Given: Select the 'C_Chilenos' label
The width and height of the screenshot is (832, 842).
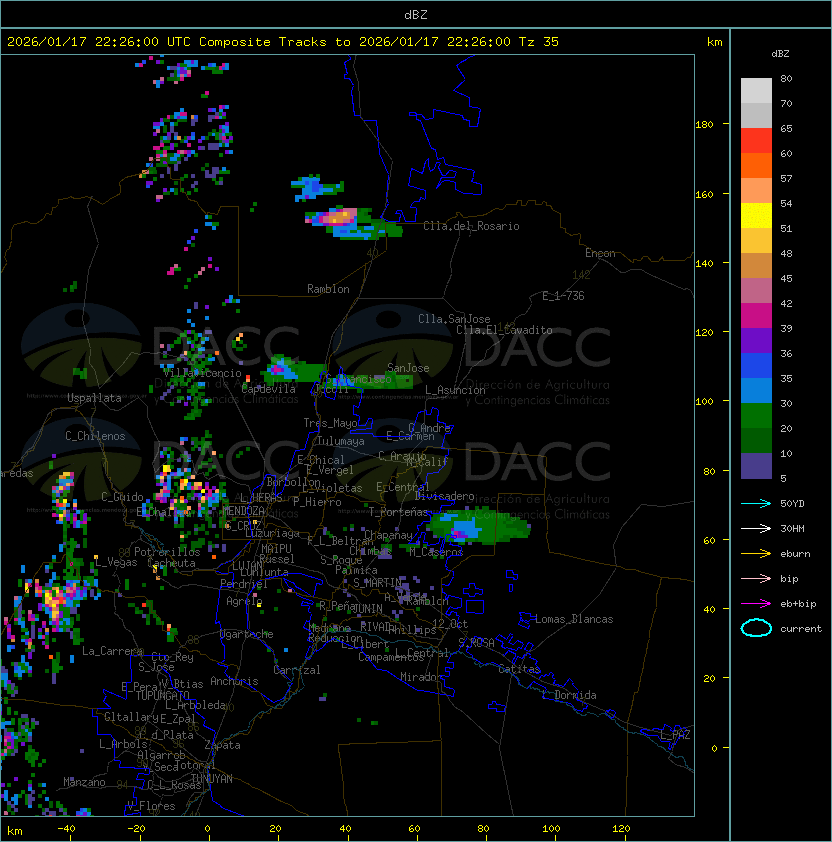Looking at the screenshot, I should (x=95, y=436).
